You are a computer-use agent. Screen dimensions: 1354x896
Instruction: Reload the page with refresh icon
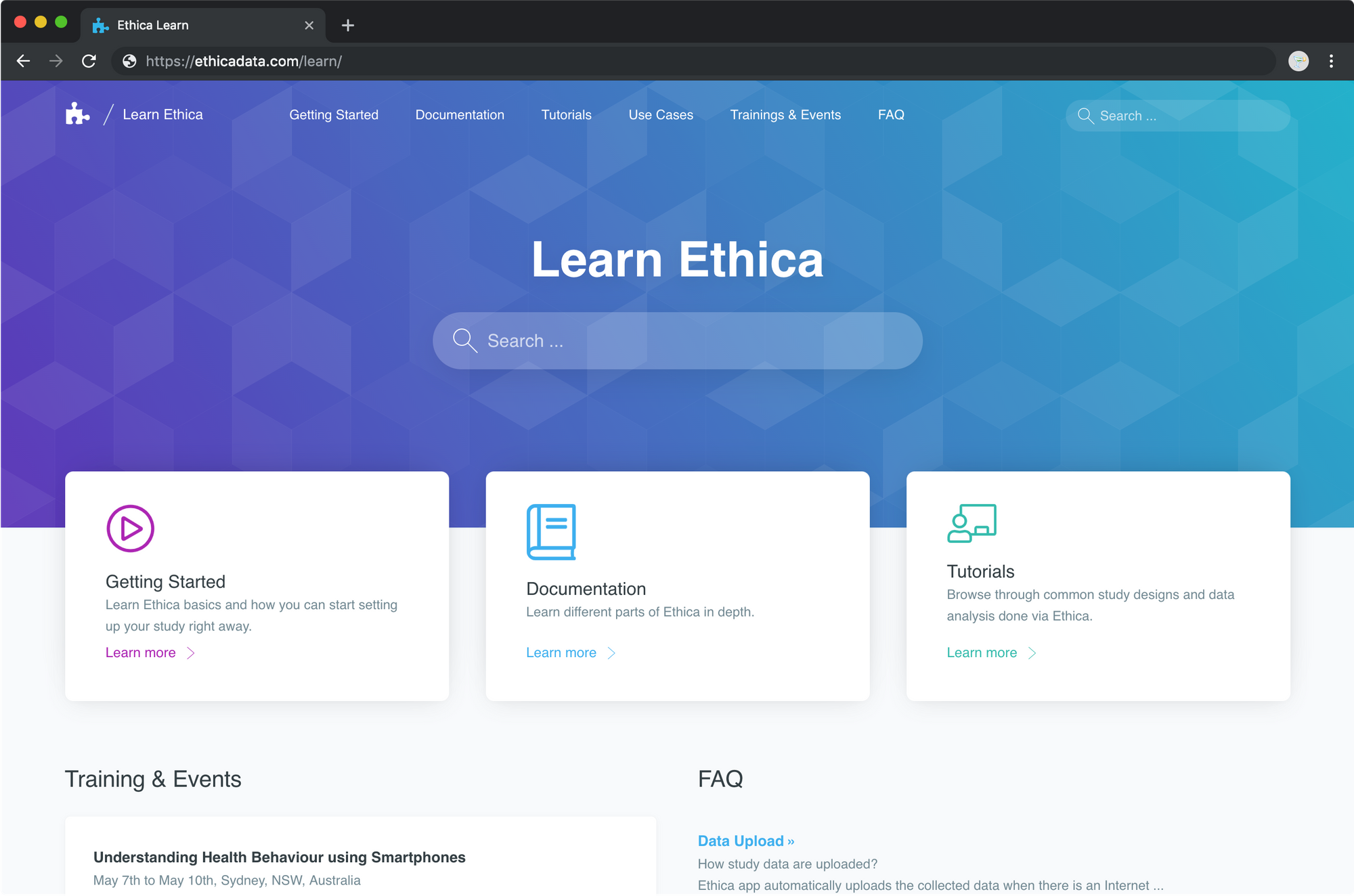pyautogui.click(x=89, y=62)
